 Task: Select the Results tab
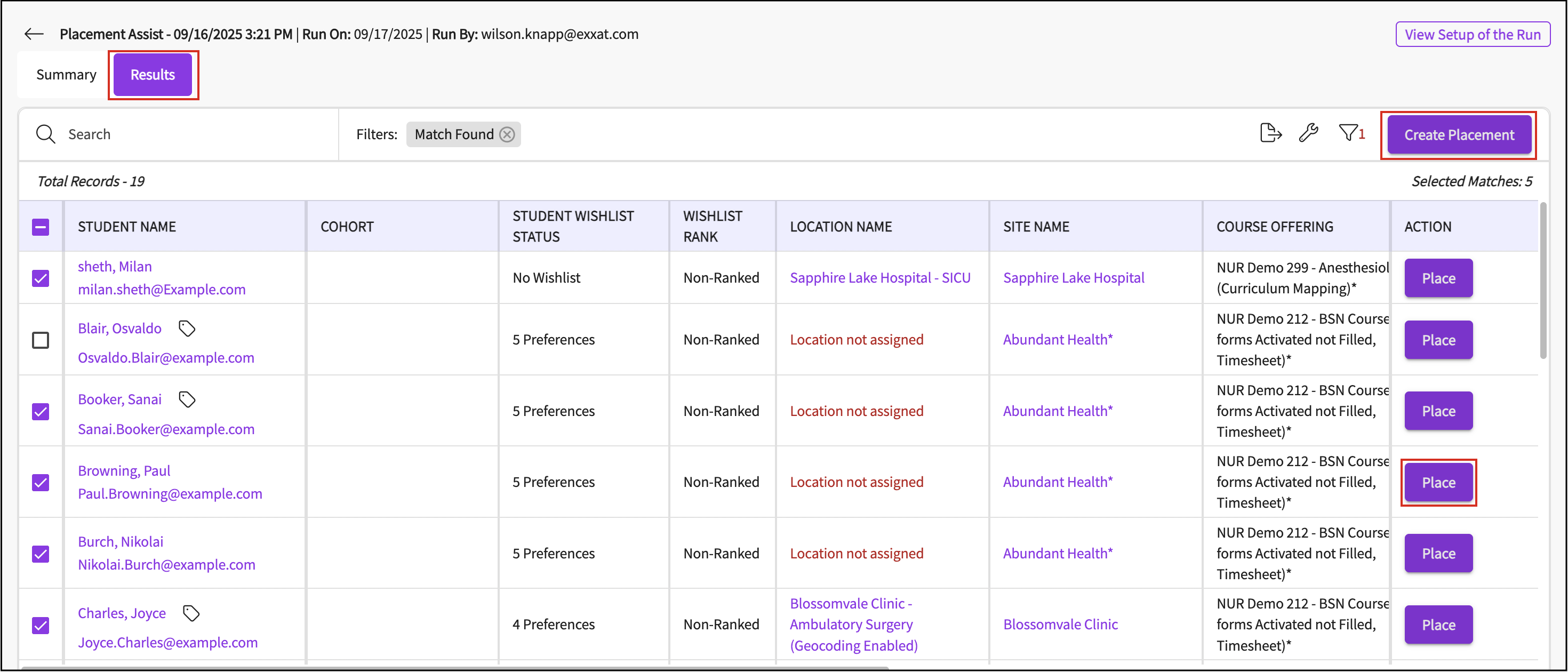pos(153,74)
